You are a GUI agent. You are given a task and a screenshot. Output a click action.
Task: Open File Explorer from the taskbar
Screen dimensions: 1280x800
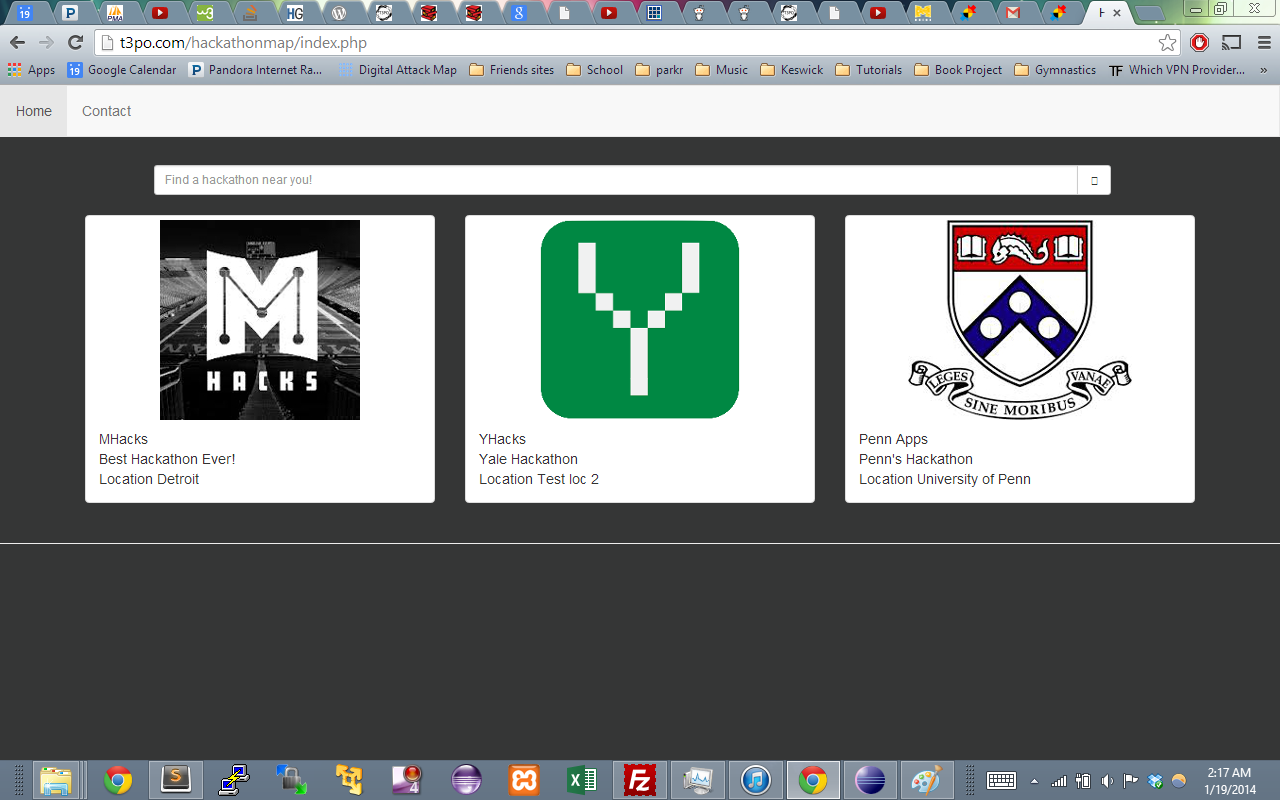pos(57,780)
